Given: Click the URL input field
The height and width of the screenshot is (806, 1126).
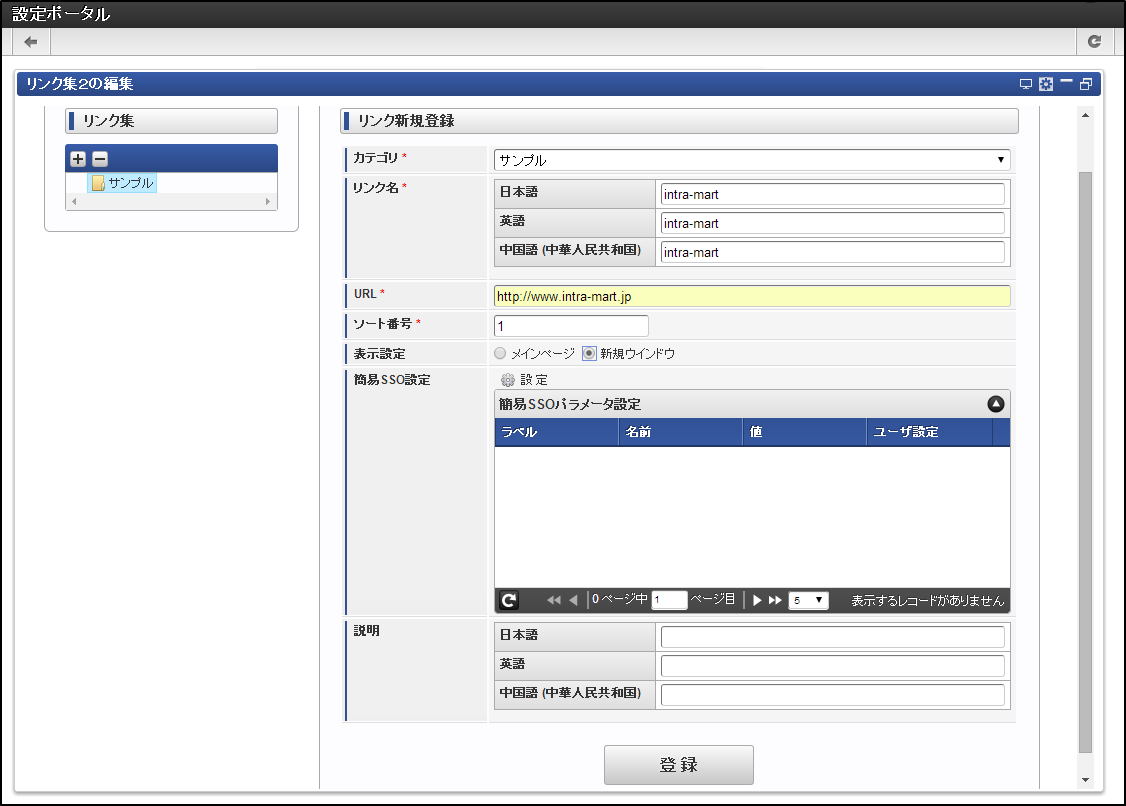Looking at the screenshot, I should (752, 296).
